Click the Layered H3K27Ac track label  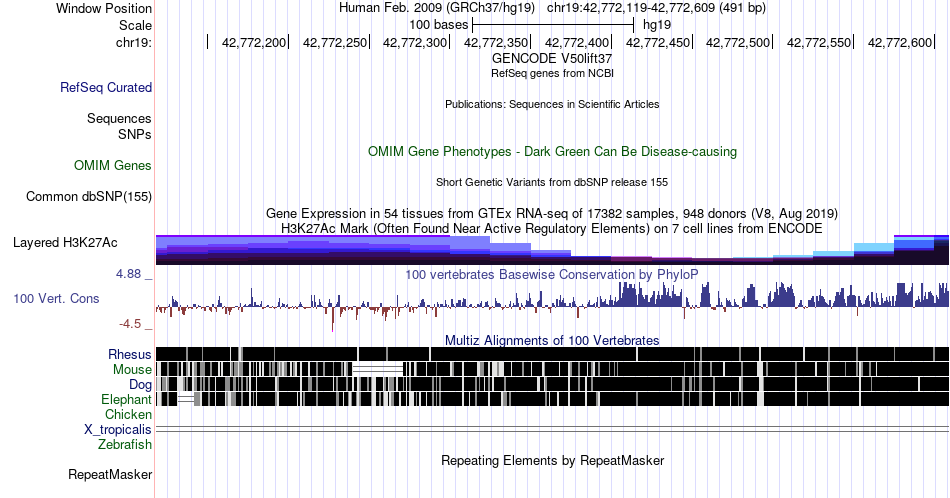click(65, 242)
